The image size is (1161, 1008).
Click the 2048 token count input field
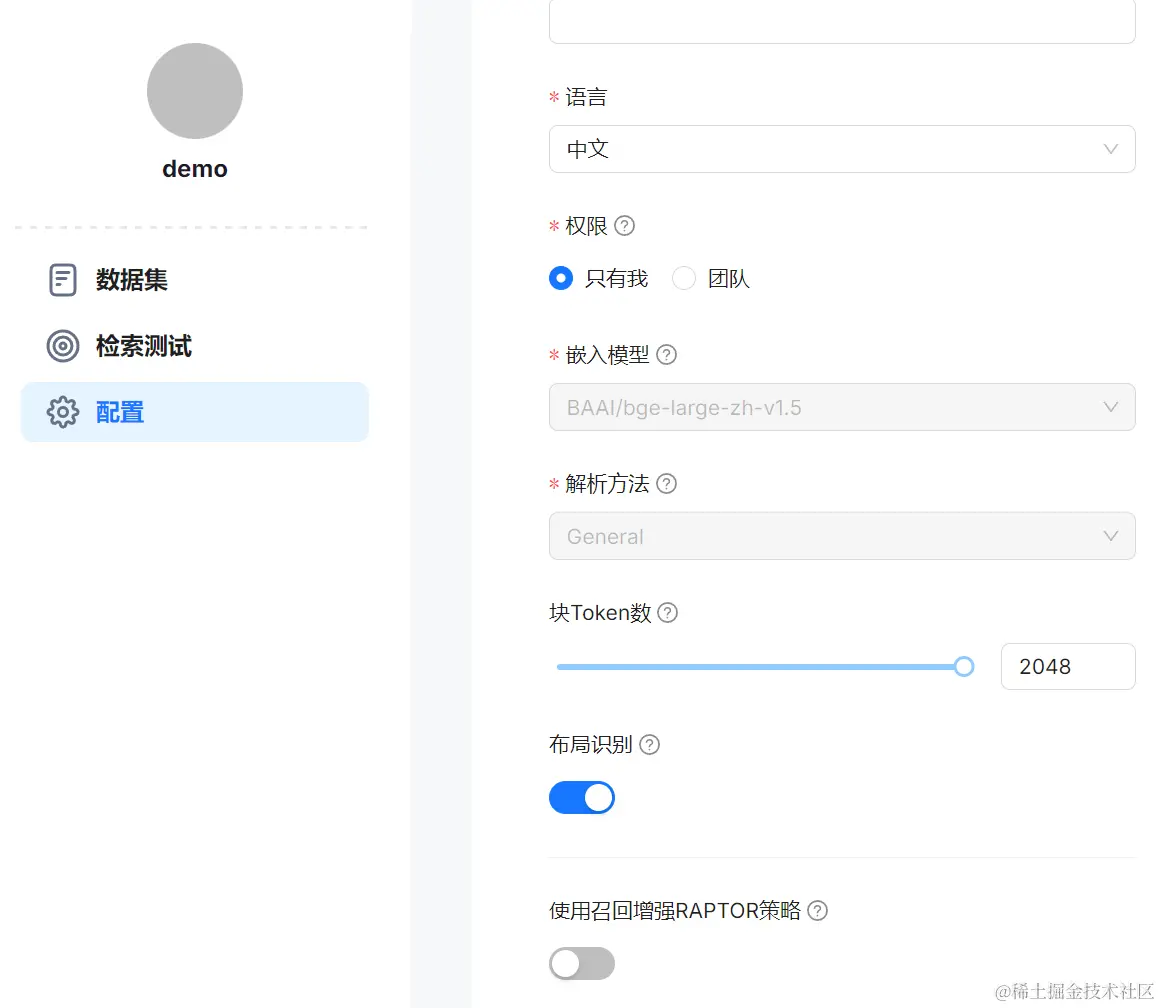[x=1068, y=666]
